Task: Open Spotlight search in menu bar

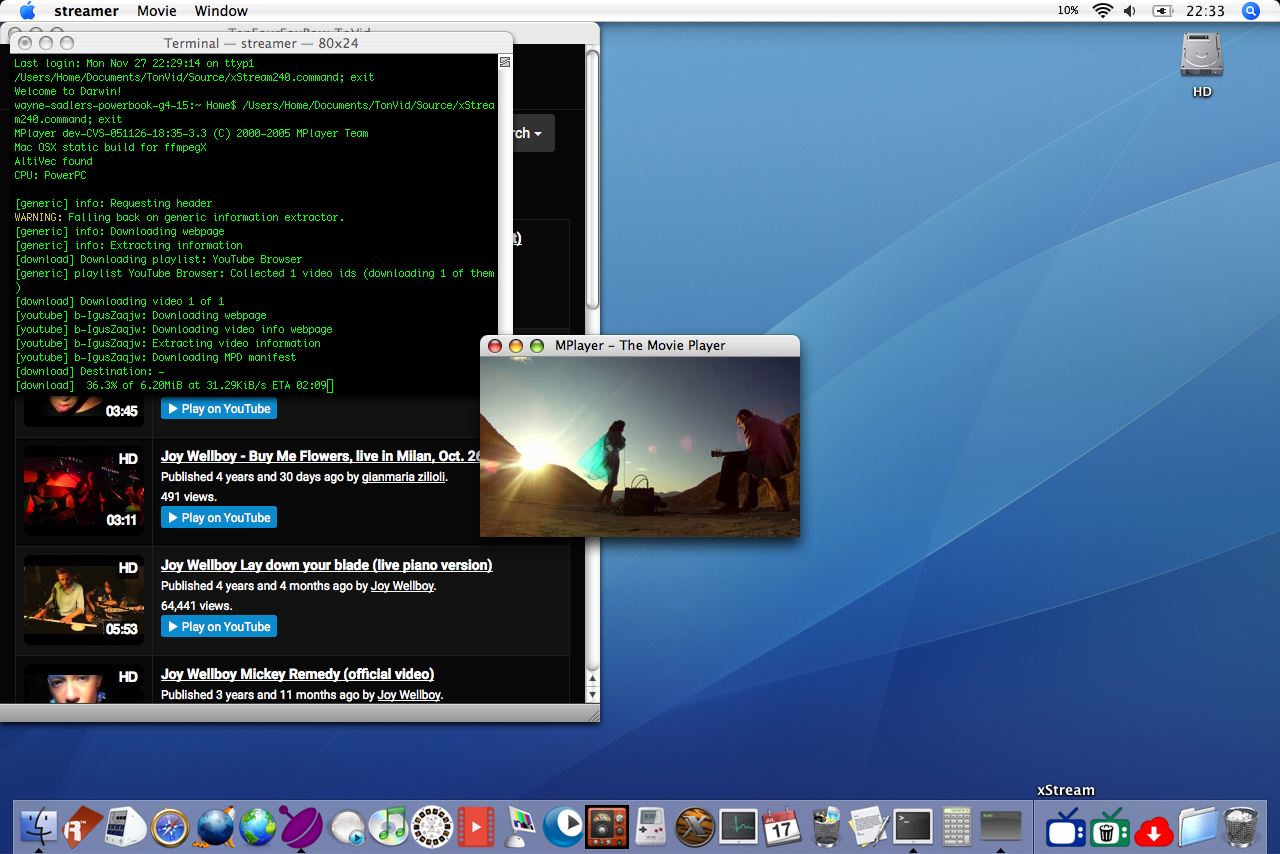Action: [x=1250, y=11]
